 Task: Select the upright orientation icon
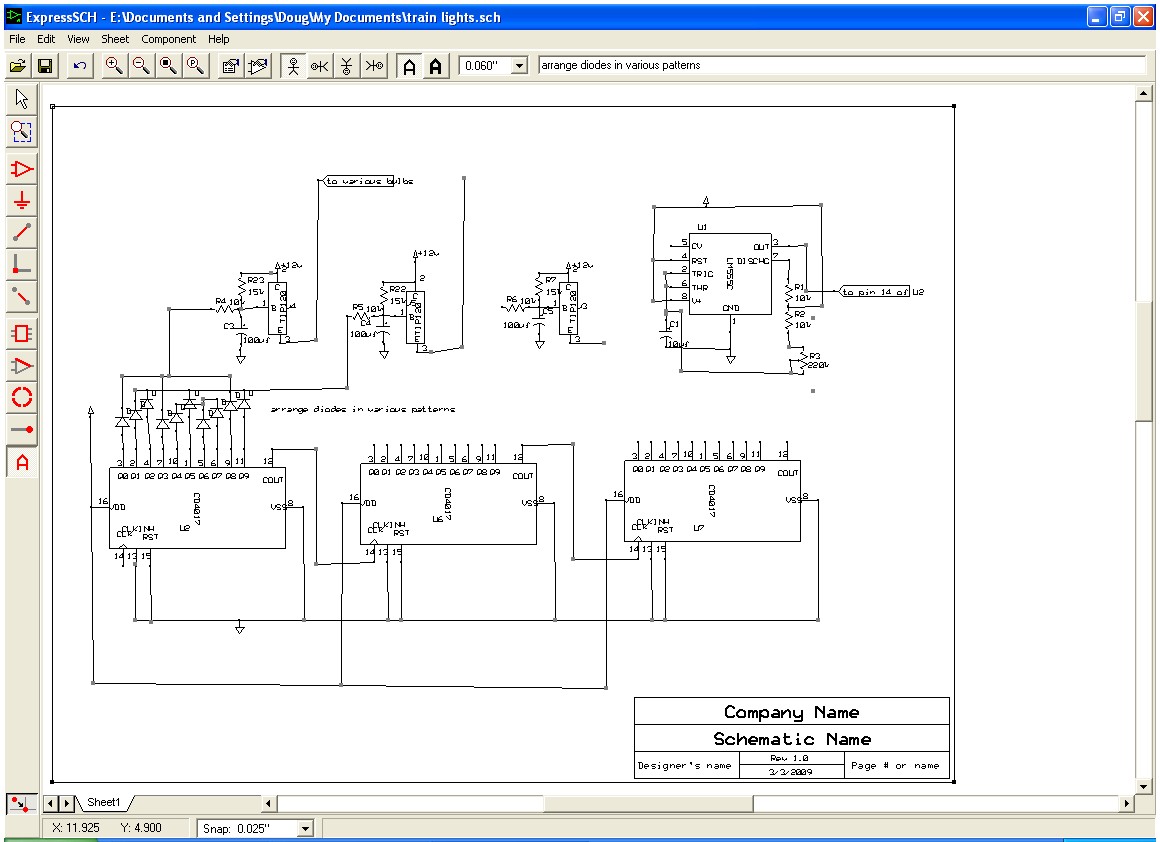293,66
